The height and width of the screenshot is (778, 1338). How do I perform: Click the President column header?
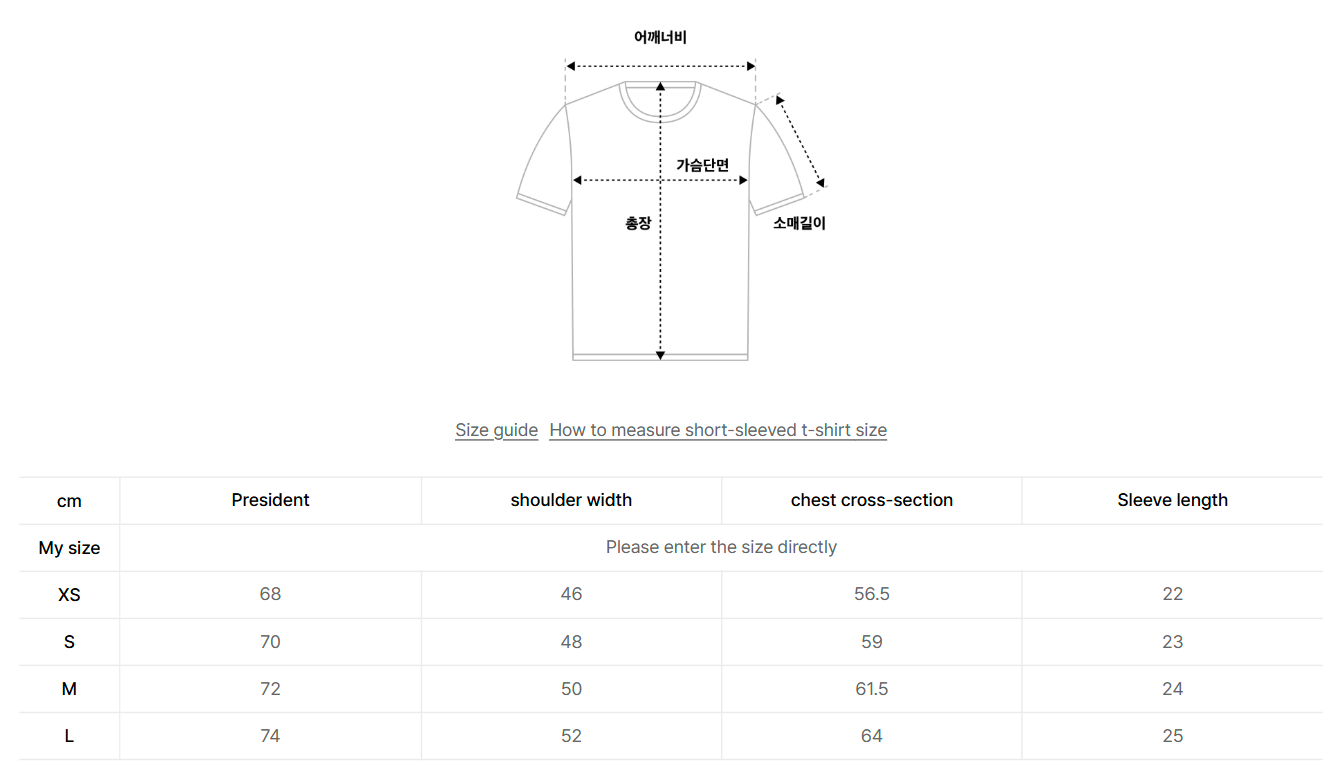click(x=270, y=500)
